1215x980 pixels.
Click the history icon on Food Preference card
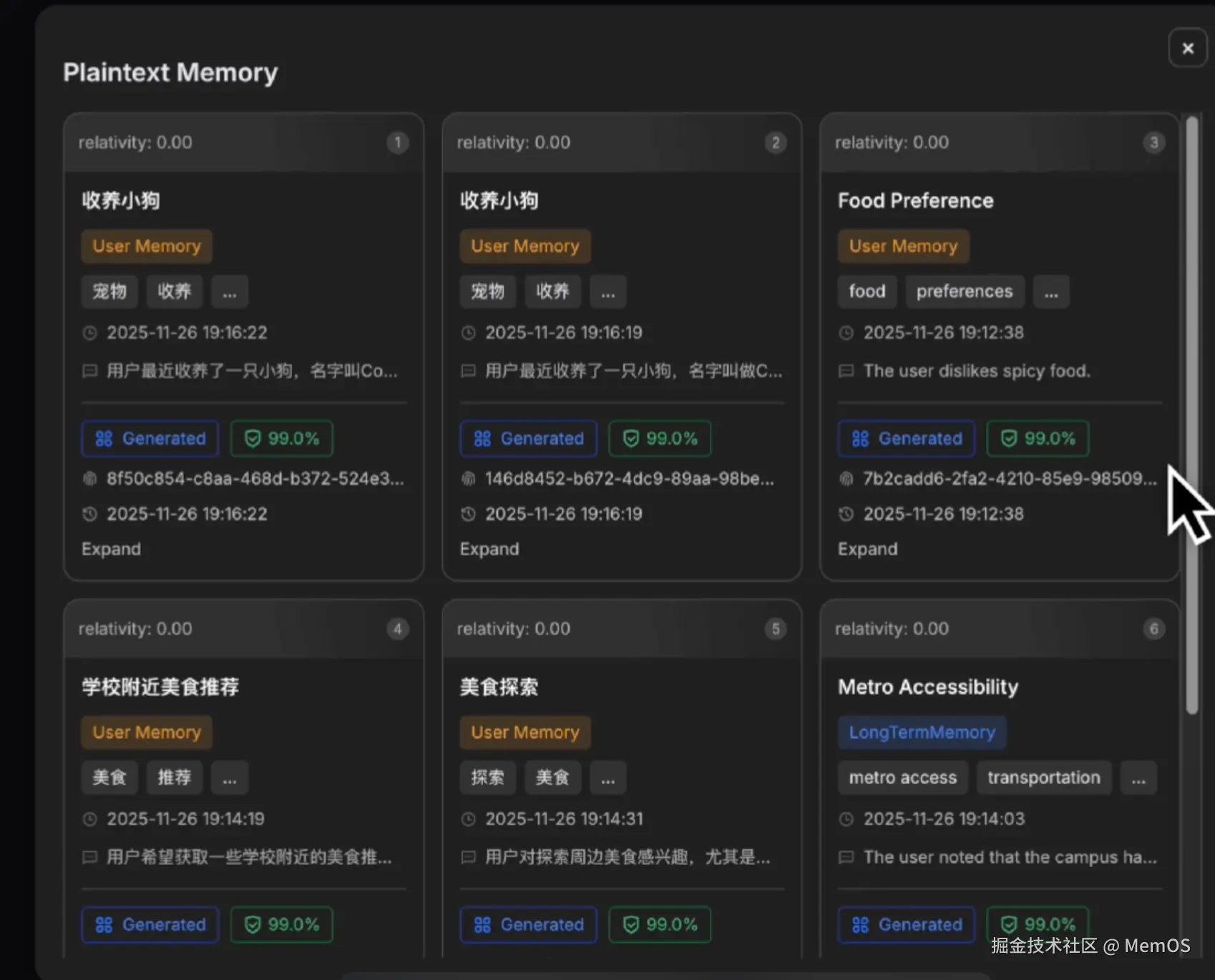coord(846,514)
